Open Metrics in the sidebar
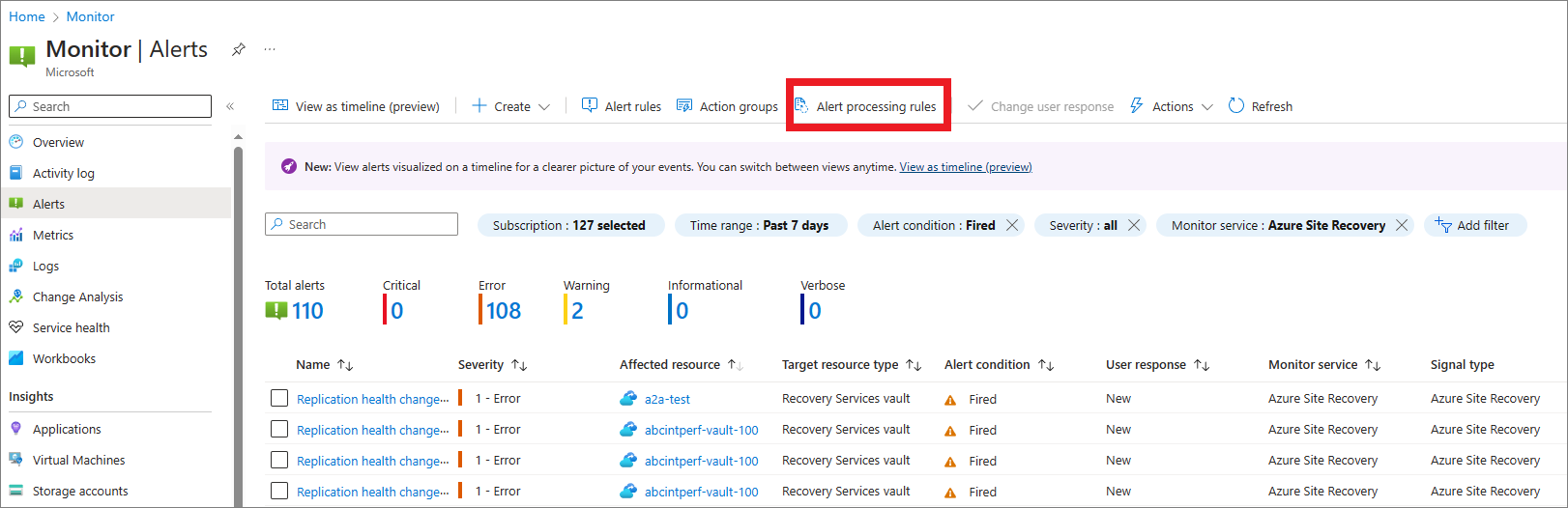This screenshot has height=508, width=1568. pyautogui.click(x=53, y=235)
